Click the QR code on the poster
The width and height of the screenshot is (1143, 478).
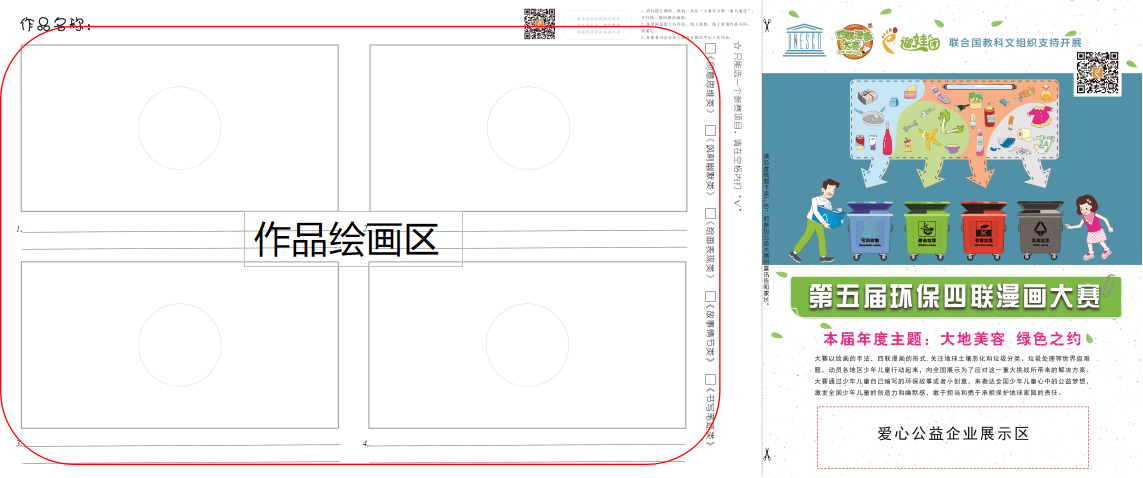click(1096, 73)
